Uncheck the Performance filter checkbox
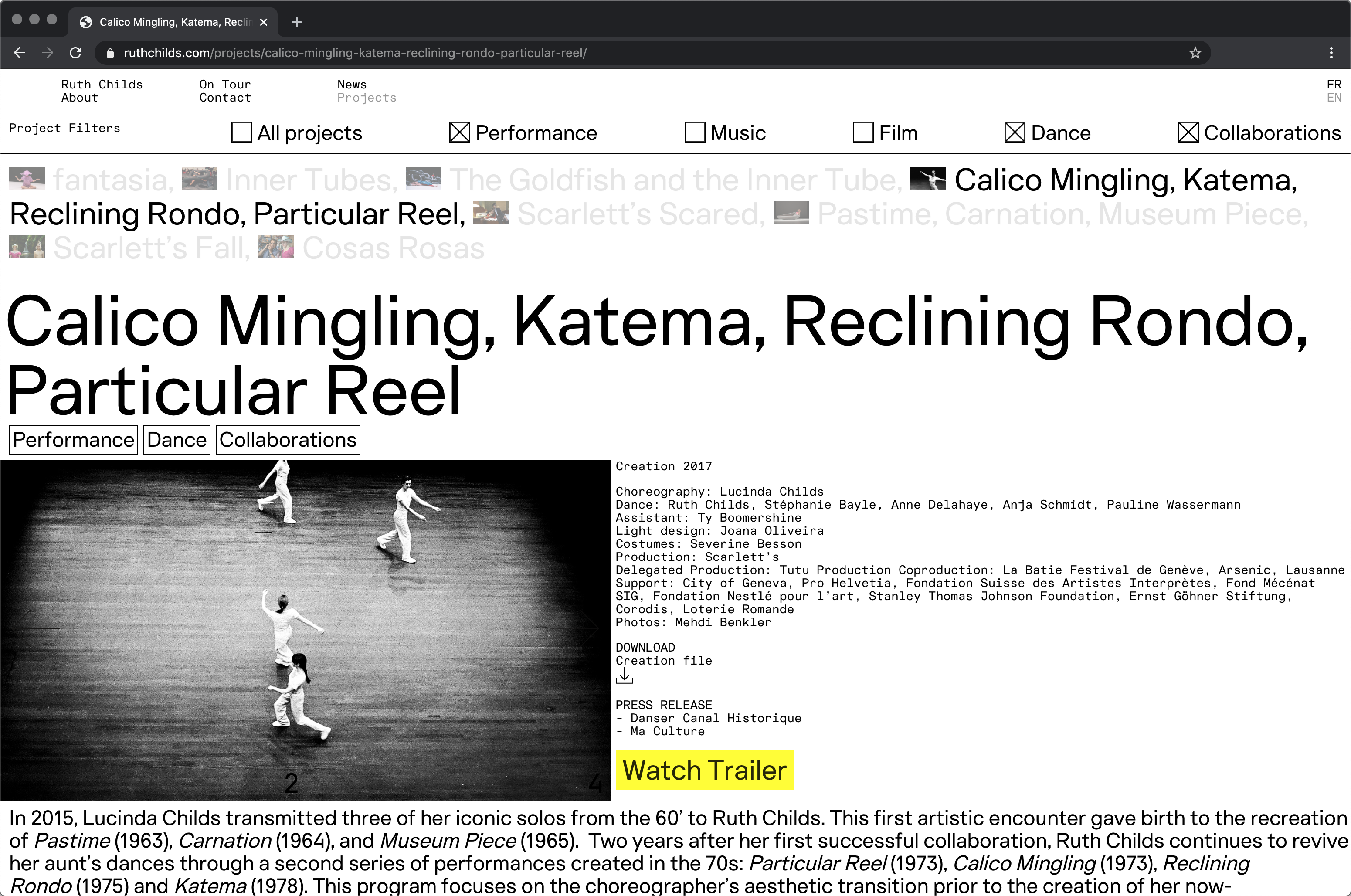The image size is (1351, 896). point(459,132)
